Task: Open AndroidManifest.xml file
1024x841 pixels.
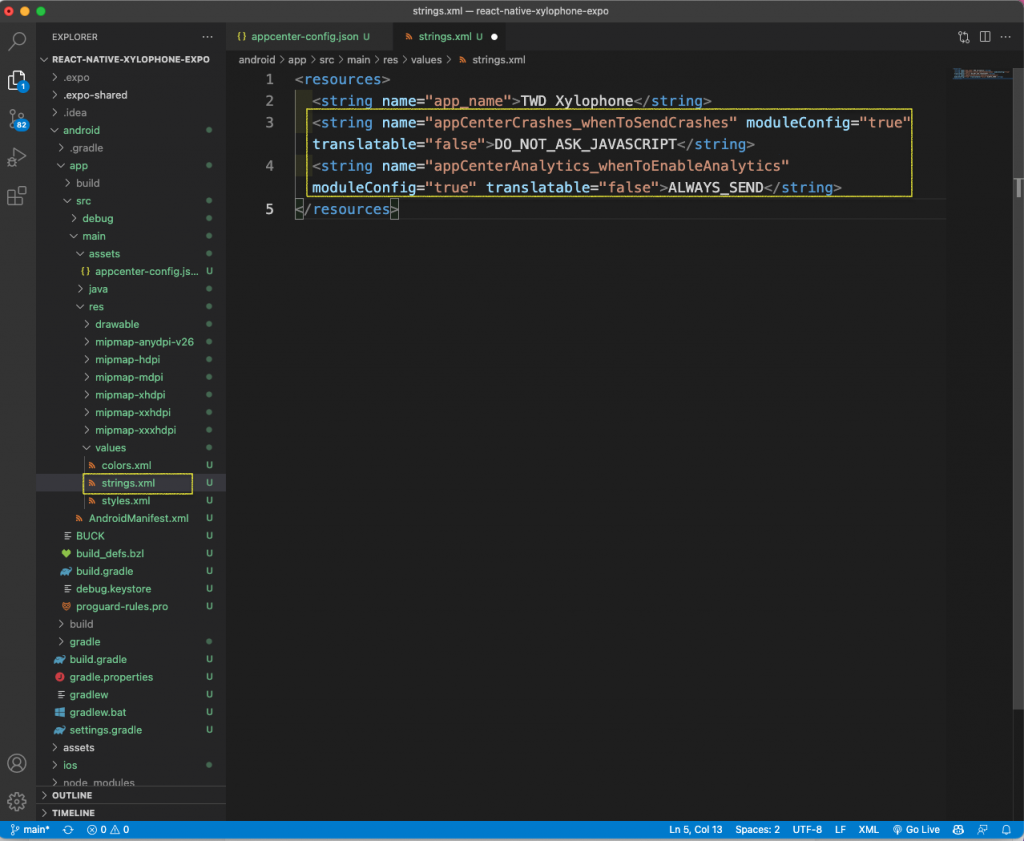Action: coord(131,518)
